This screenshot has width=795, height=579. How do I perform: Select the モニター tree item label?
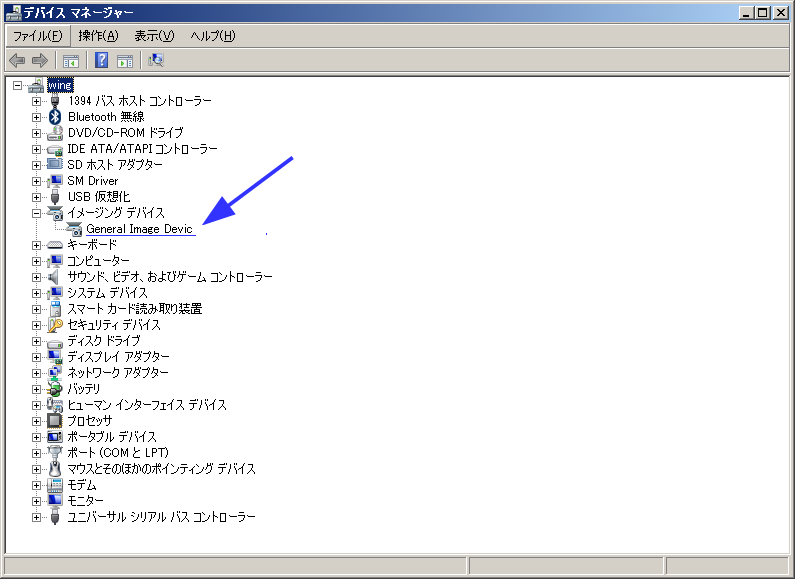(85, 501)
